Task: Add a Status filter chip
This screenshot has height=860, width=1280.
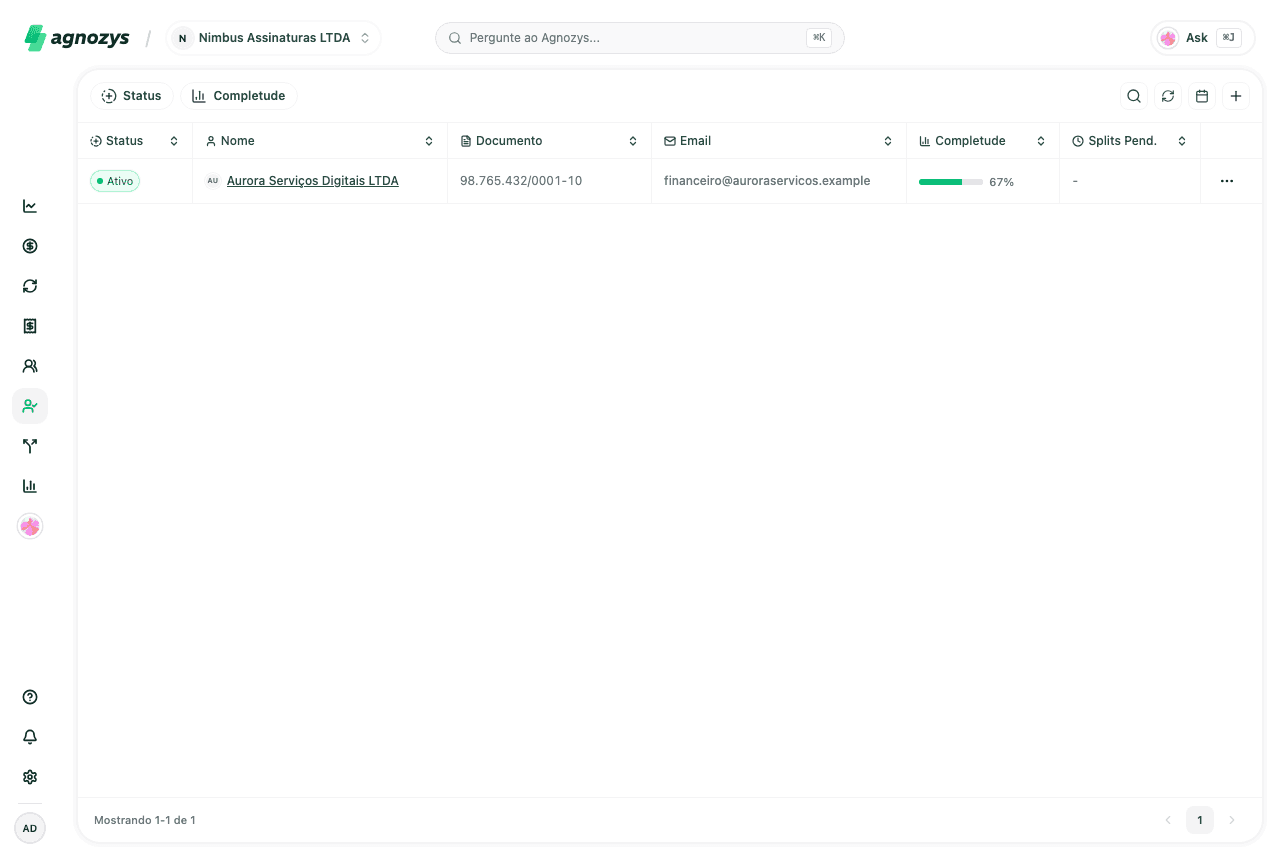Action: tap(132, 96)
